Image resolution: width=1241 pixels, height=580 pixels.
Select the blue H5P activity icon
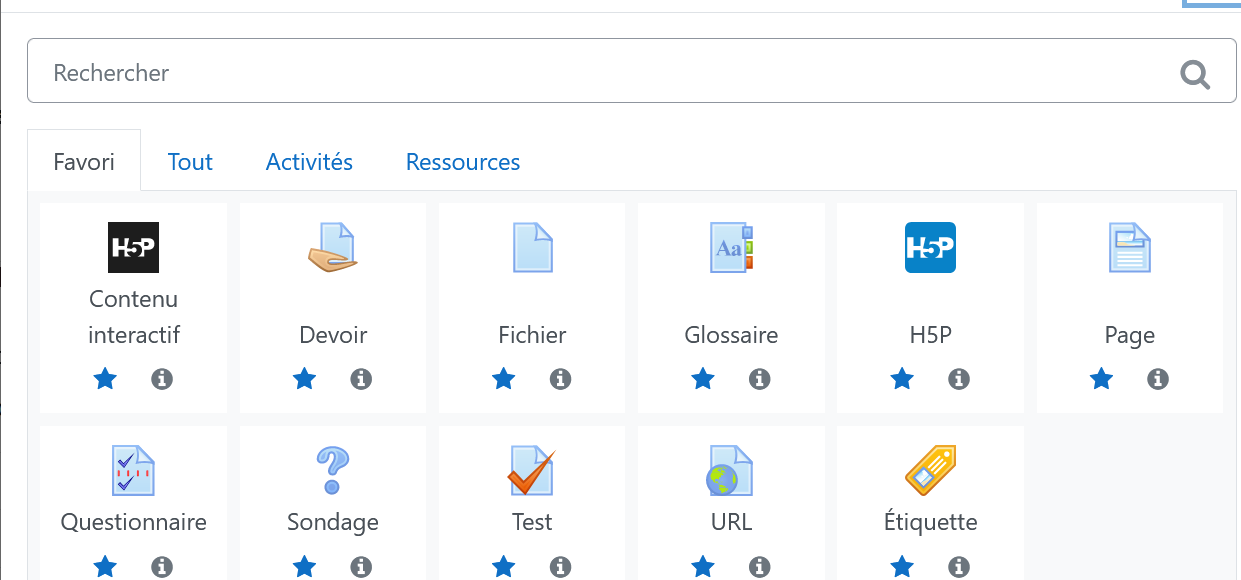(x=930, y=247)
